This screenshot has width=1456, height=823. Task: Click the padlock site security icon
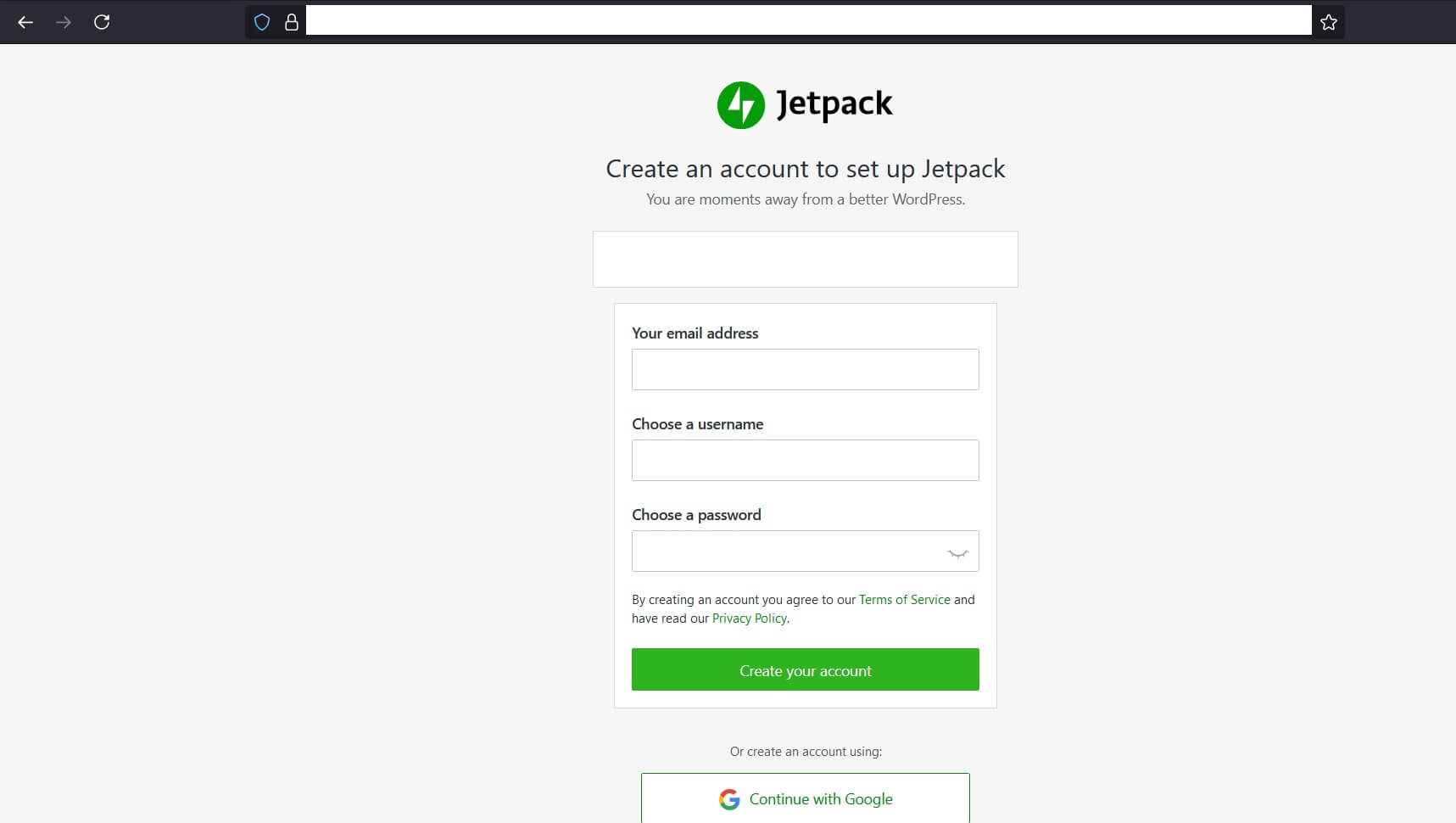coord(291,22)
